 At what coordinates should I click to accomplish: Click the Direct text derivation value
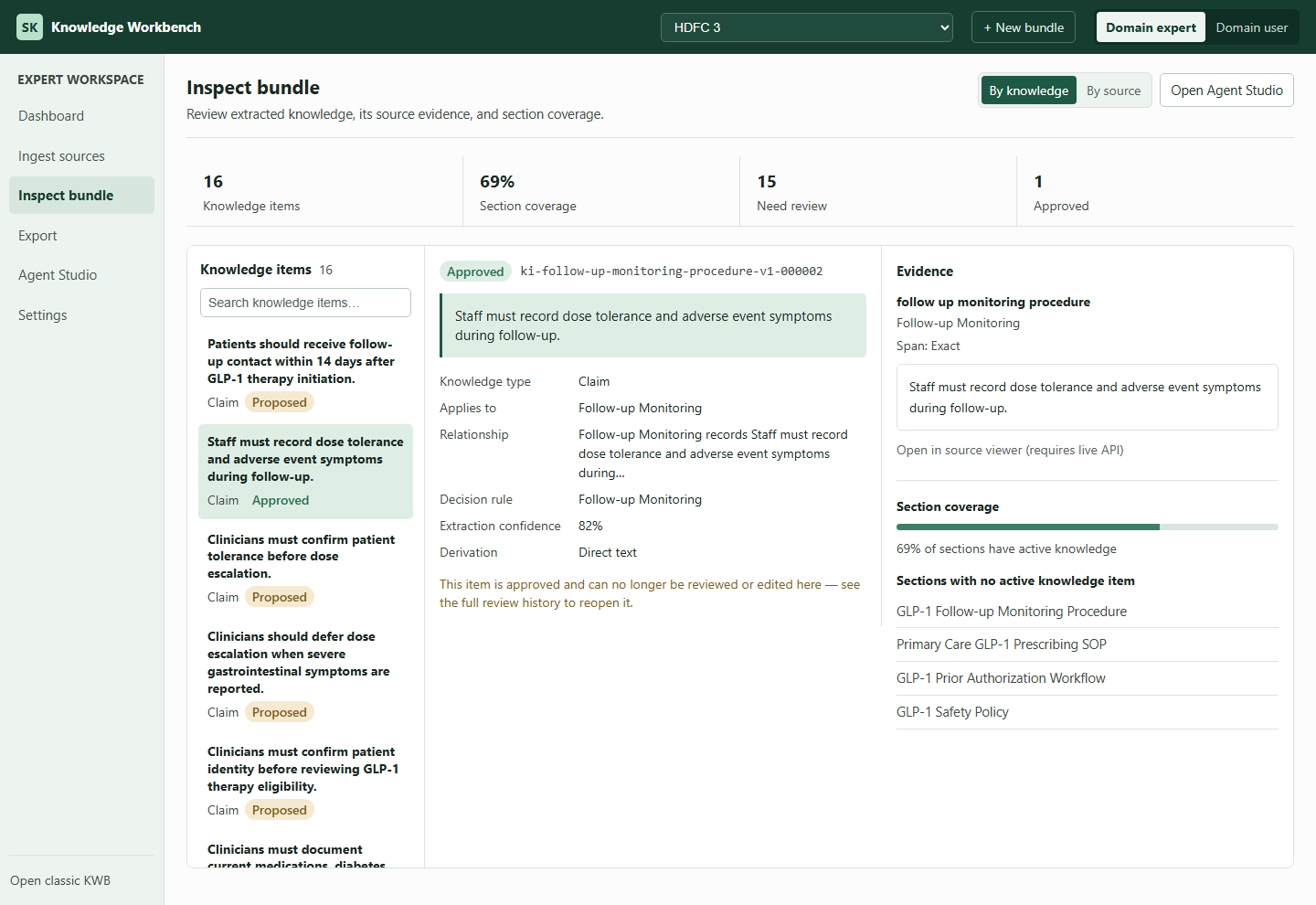[x=608, y=552]
